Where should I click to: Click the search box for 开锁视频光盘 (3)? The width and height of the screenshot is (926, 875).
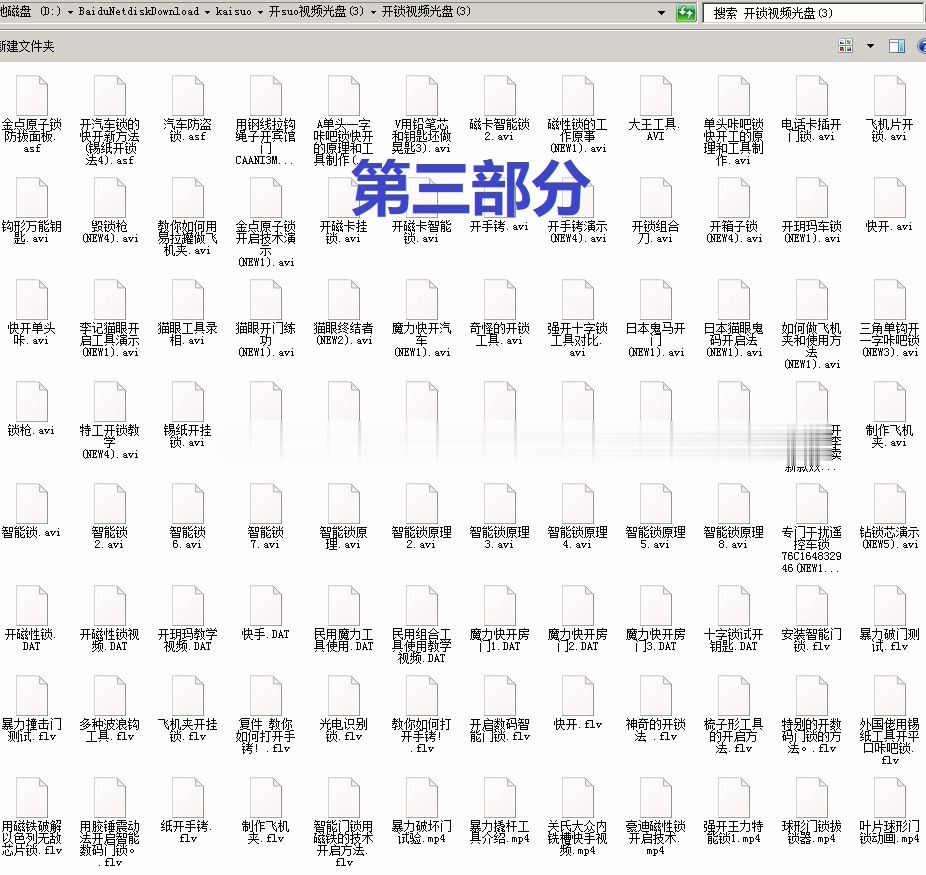pyautogui.click(x=815, y=13)
